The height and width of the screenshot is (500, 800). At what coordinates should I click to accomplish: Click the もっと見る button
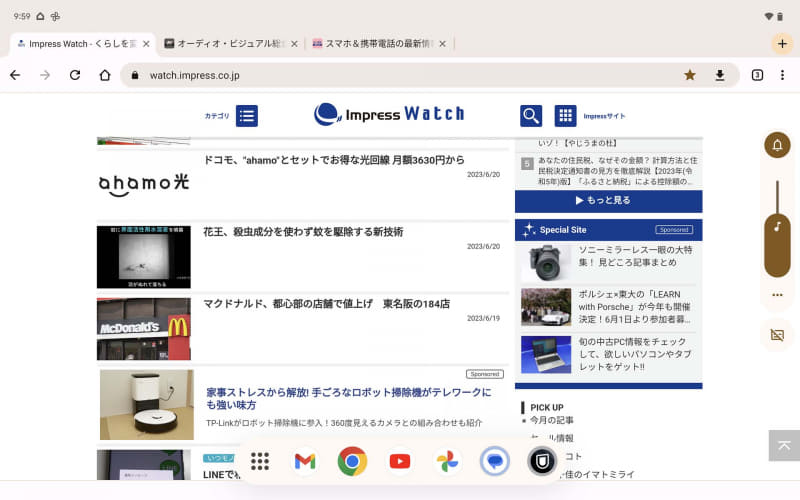[x=608, y=201]
